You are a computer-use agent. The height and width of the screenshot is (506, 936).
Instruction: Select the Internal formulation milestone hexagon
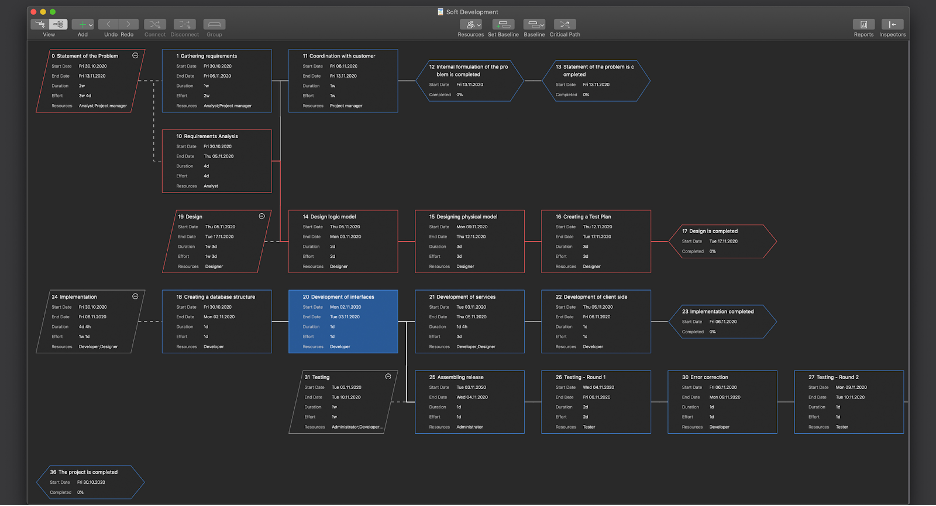tap(470, 81)
